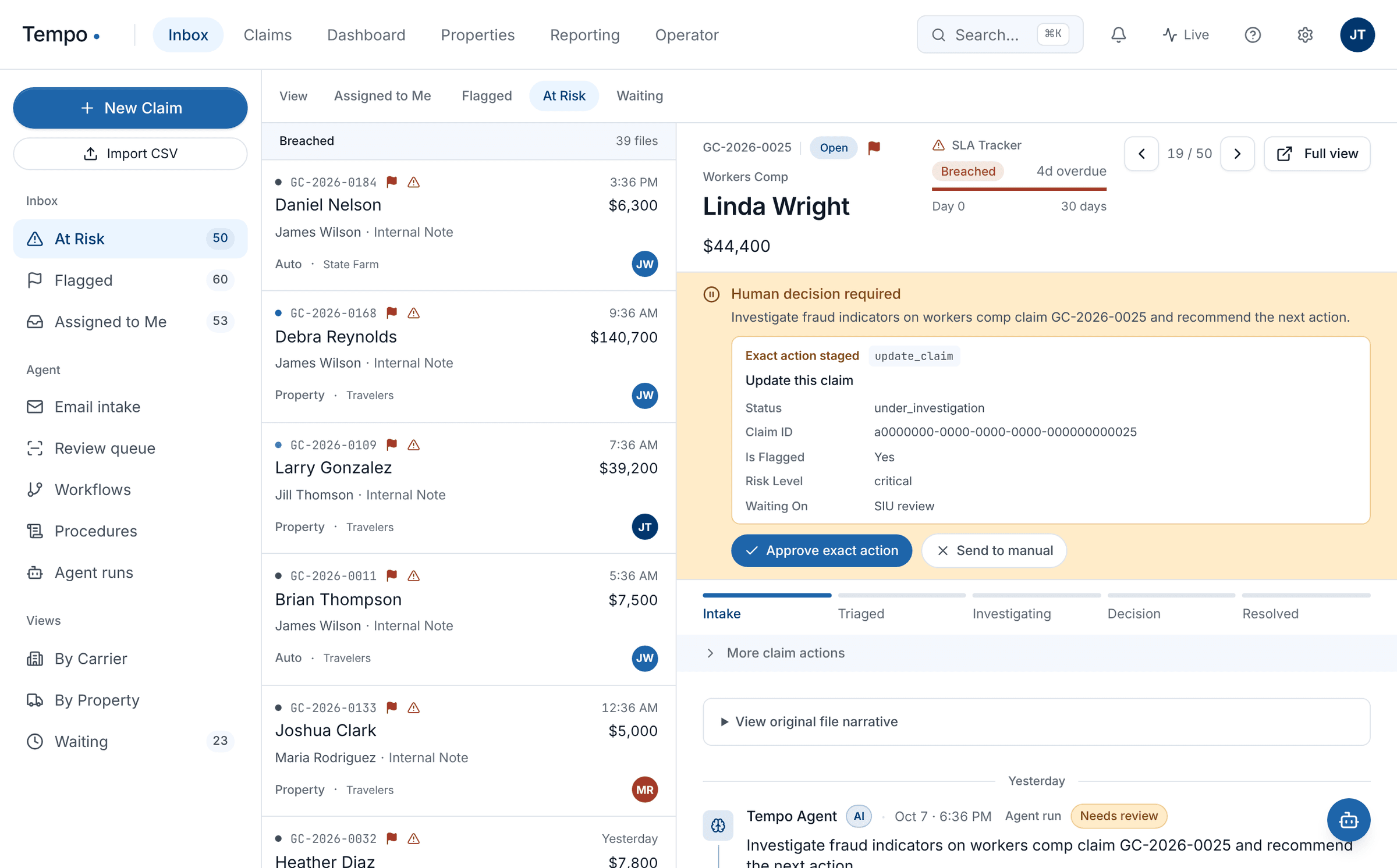
Task: Select sidebar Assigned to Me inbox
Action: click(130, 321)
